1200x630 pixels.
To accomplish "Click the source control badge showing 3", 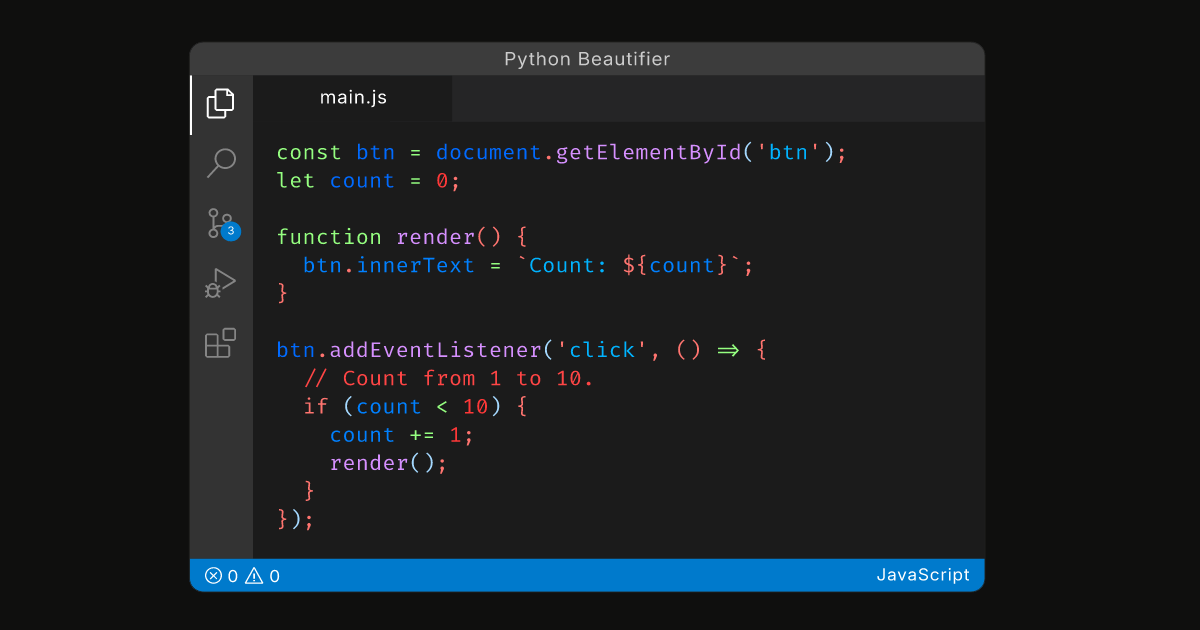I will pos(231,231).
